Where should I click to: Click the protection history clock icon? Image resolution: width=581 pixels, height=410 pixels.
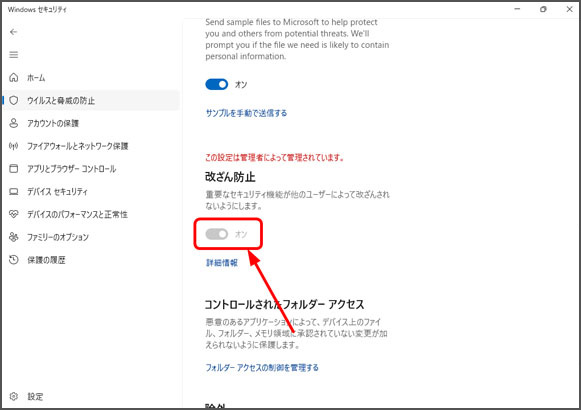click(x=14, y=260)
